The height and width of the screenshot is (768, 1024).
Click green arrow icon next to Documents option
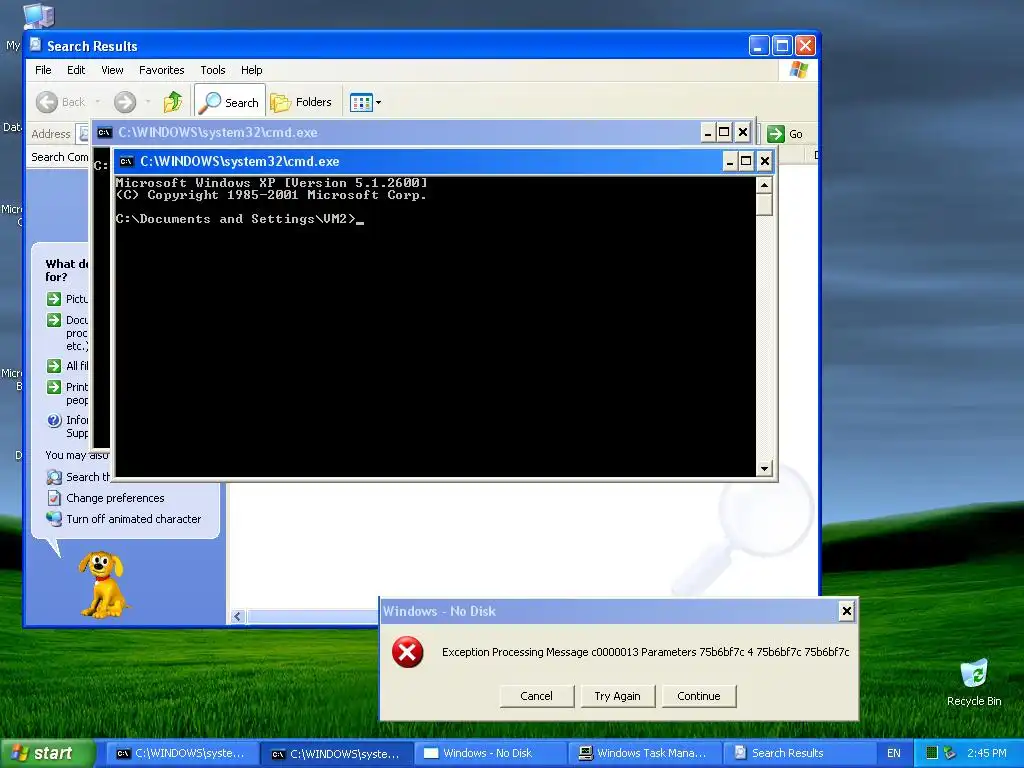point(54,320)
